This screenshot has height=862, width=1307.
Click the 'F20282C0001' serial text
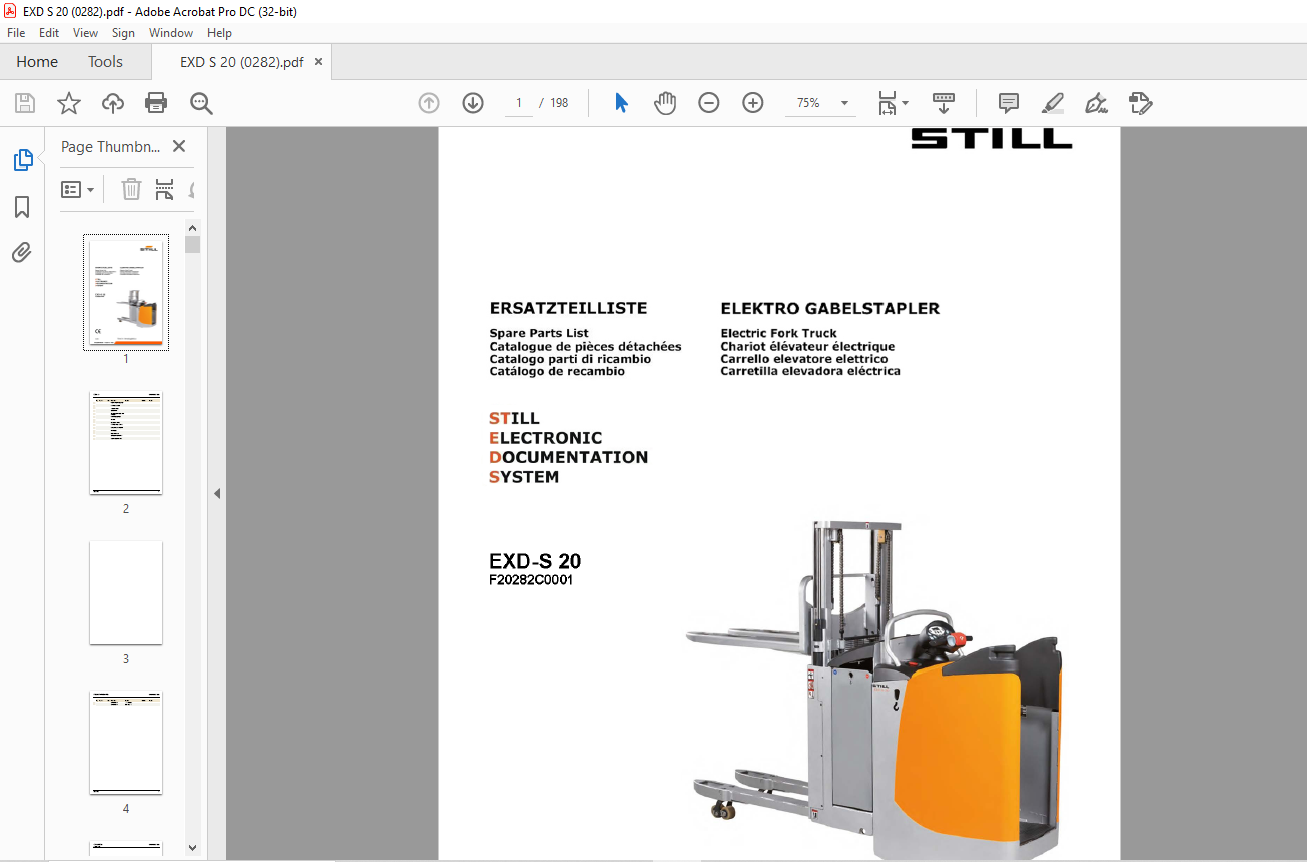pyautogui.click(x=531, y=580)
